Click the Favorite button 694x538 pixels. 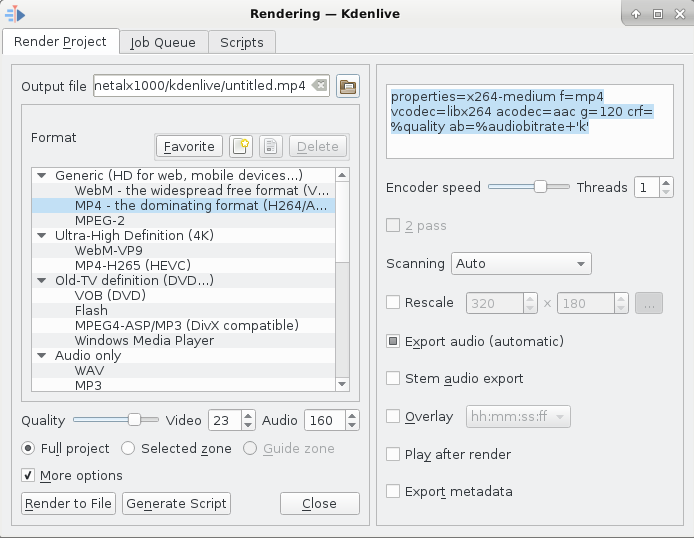(189, 146)
